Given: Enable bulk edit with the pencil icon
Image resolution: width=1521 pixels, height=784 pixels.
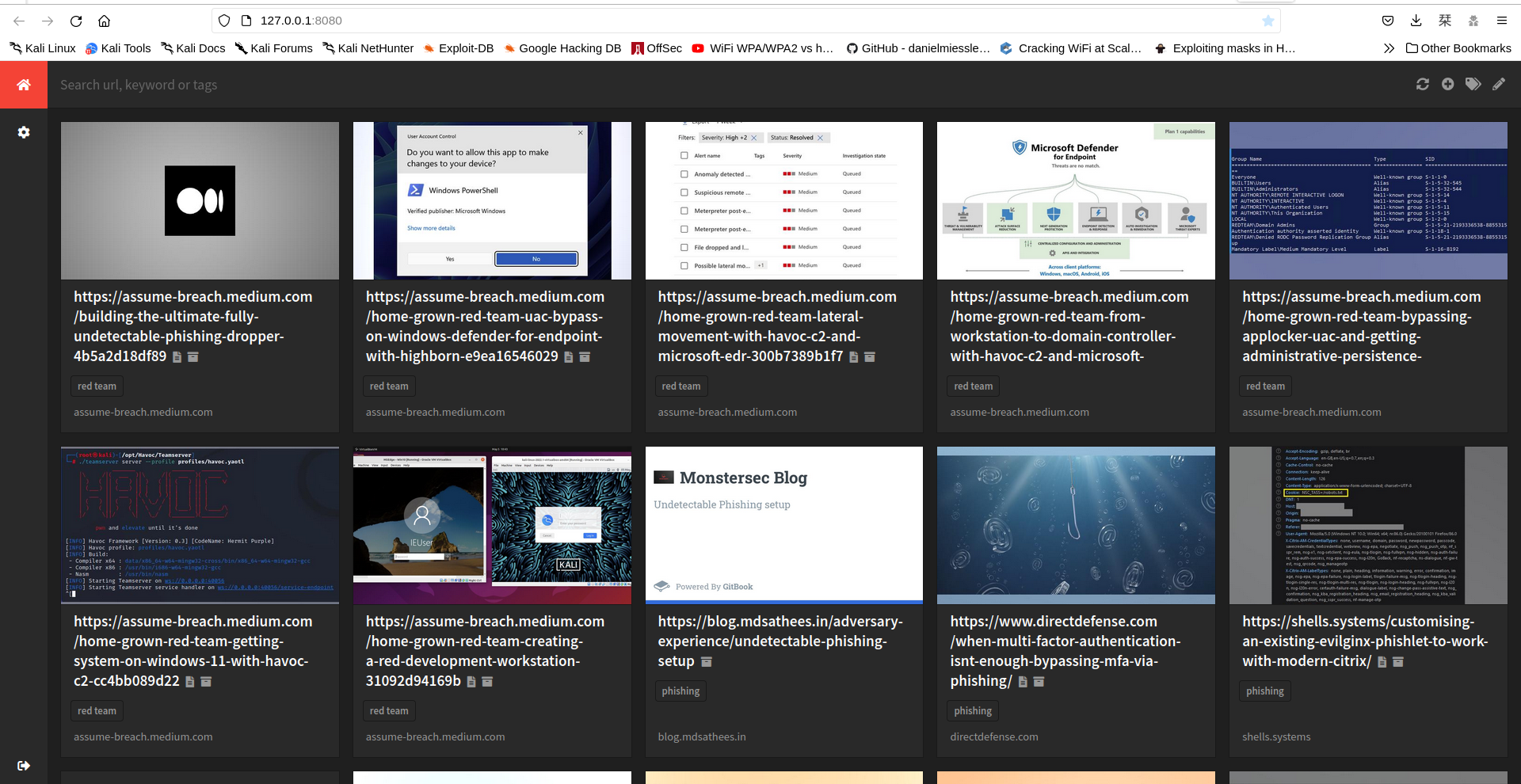Looking at the screenshot, I should click(x=1500, y=84).
